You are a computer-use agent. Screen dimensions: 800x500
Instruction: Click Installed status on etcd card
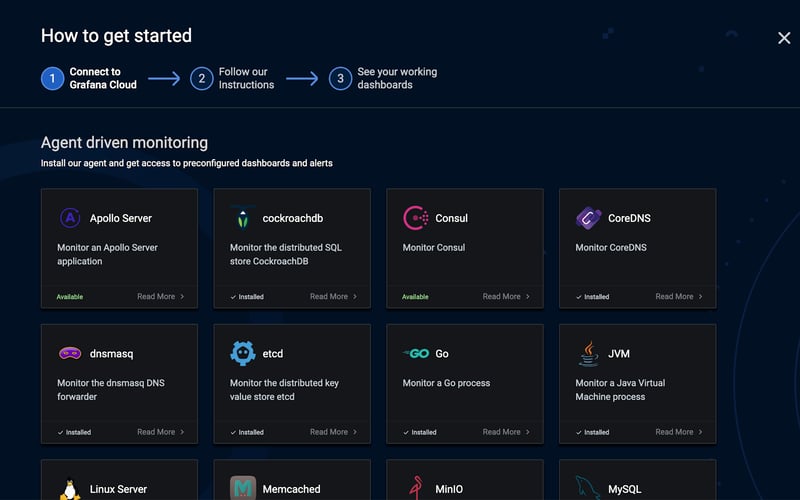[247, 432]
